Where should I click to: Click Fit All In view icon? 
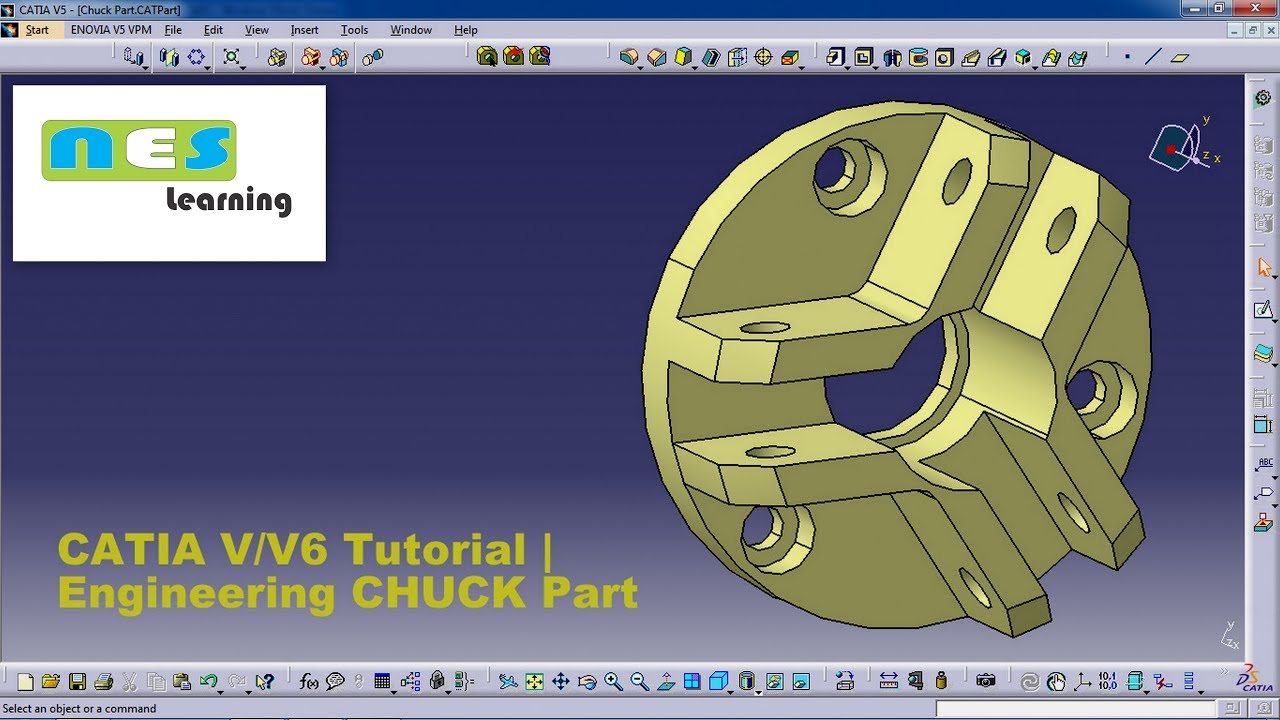click(534, 682)
